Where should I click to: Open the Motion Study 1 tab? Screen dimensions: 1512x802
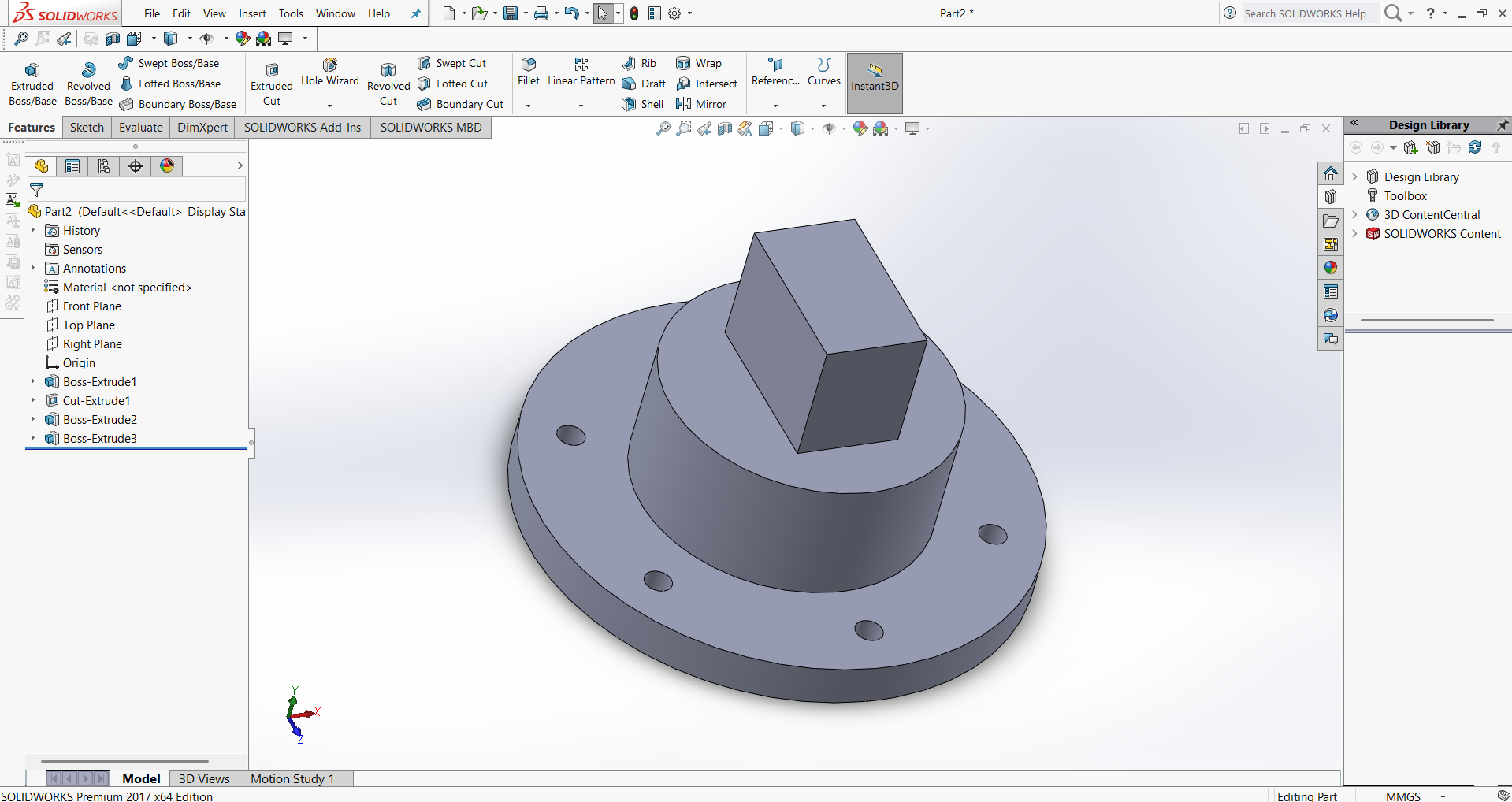tap(292, 778)
